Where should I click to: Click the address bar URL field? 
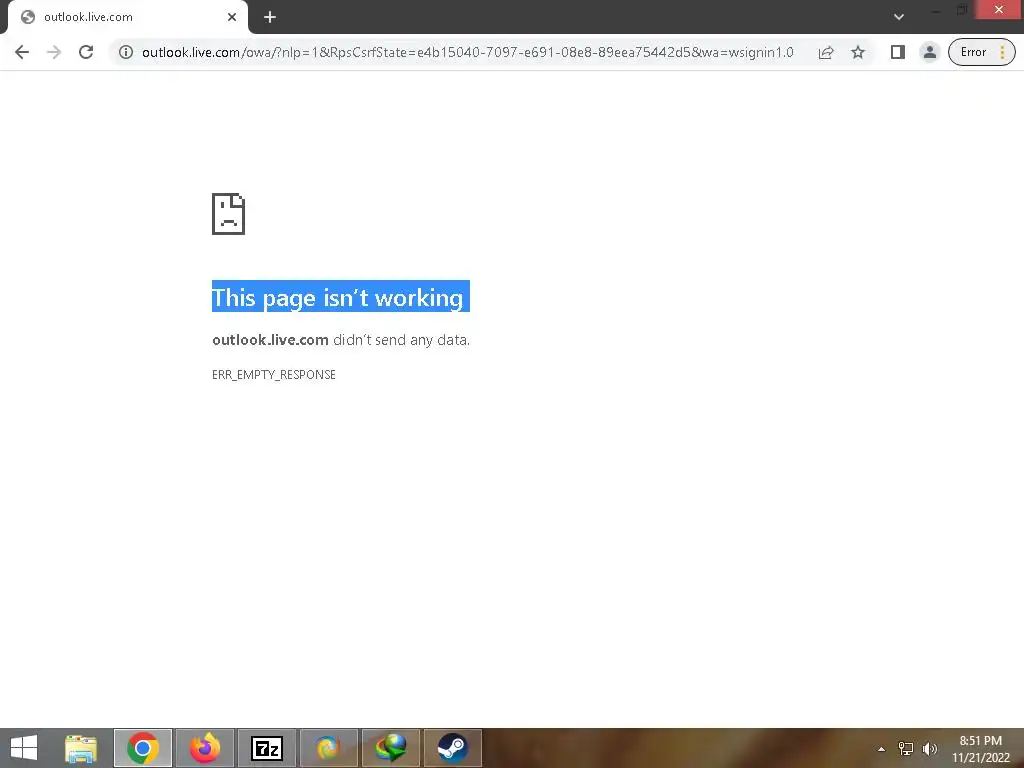[x=468, y=52]
